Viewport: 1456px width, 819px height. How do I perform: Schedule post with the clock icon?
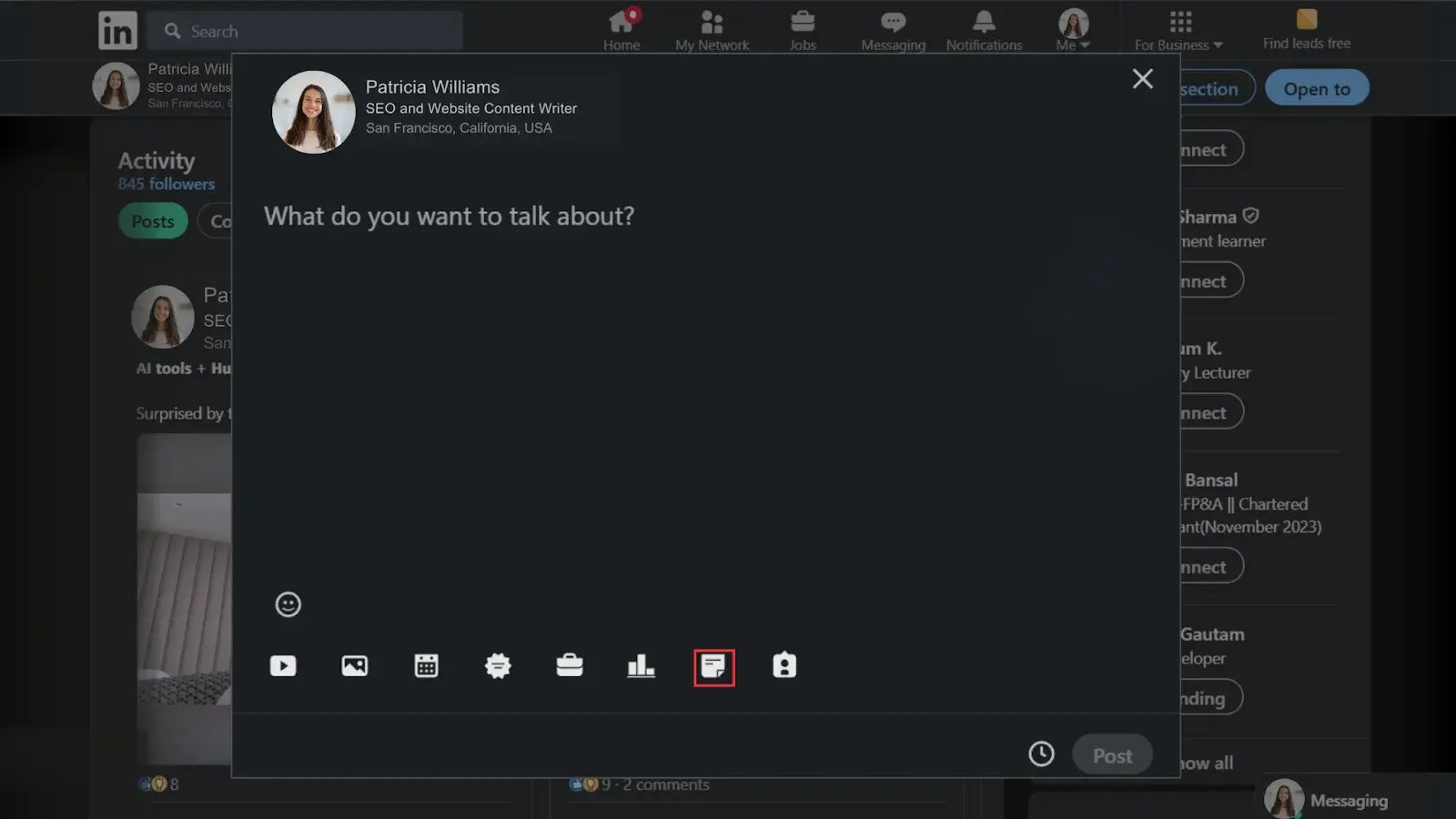[1041, 753]
